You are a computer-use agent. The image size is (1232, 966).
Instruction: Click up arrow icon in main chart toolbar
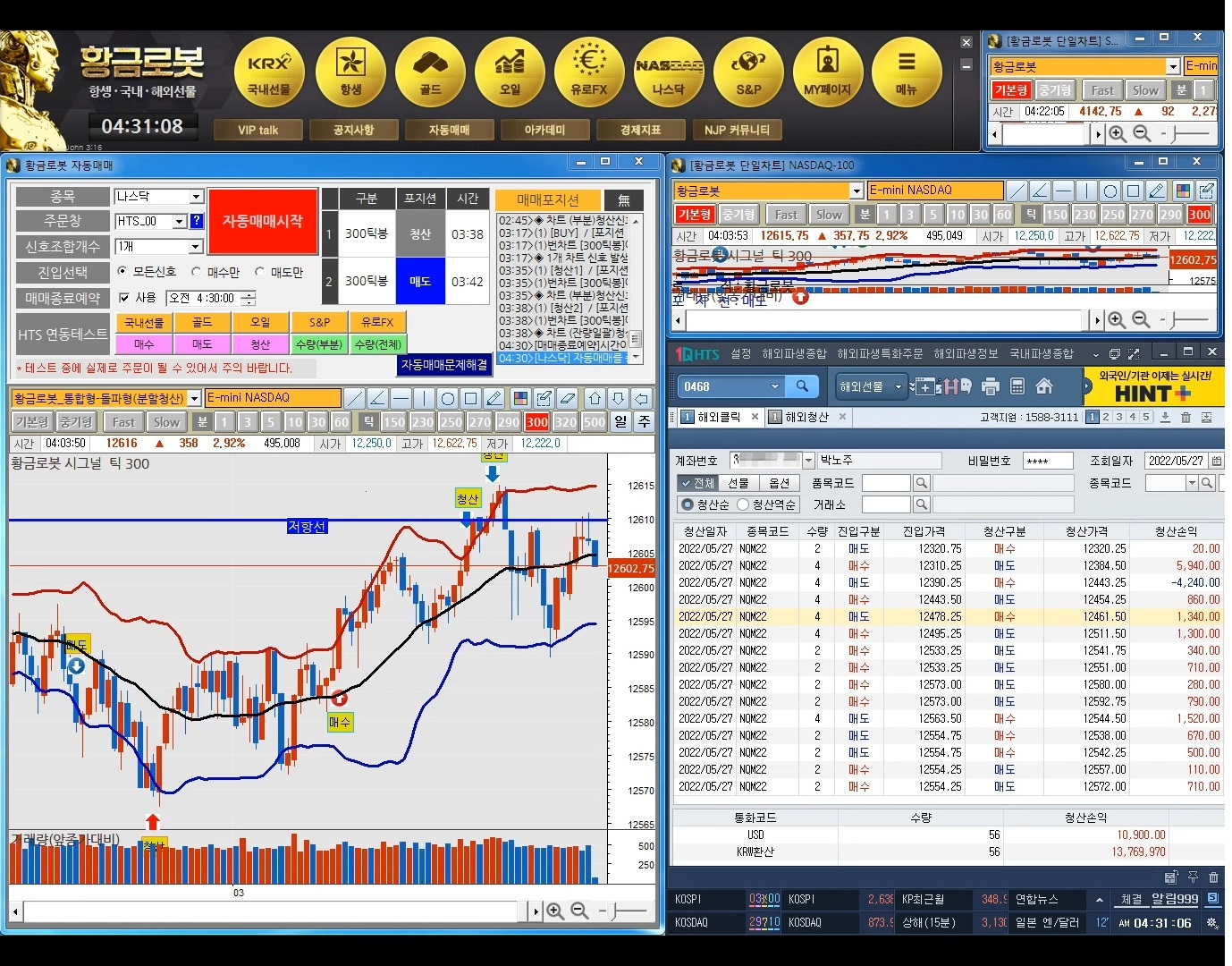pos(595,398)
